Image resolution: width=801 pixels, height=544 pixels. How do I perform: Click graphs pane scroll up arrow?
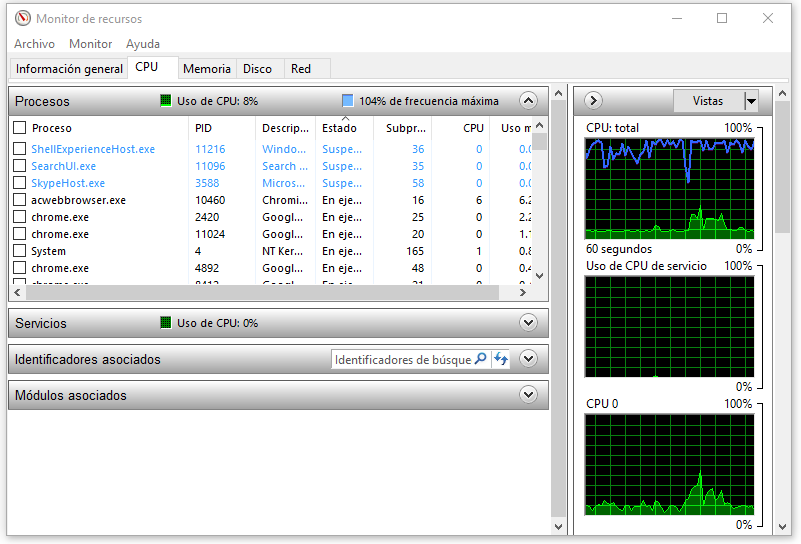782,93
